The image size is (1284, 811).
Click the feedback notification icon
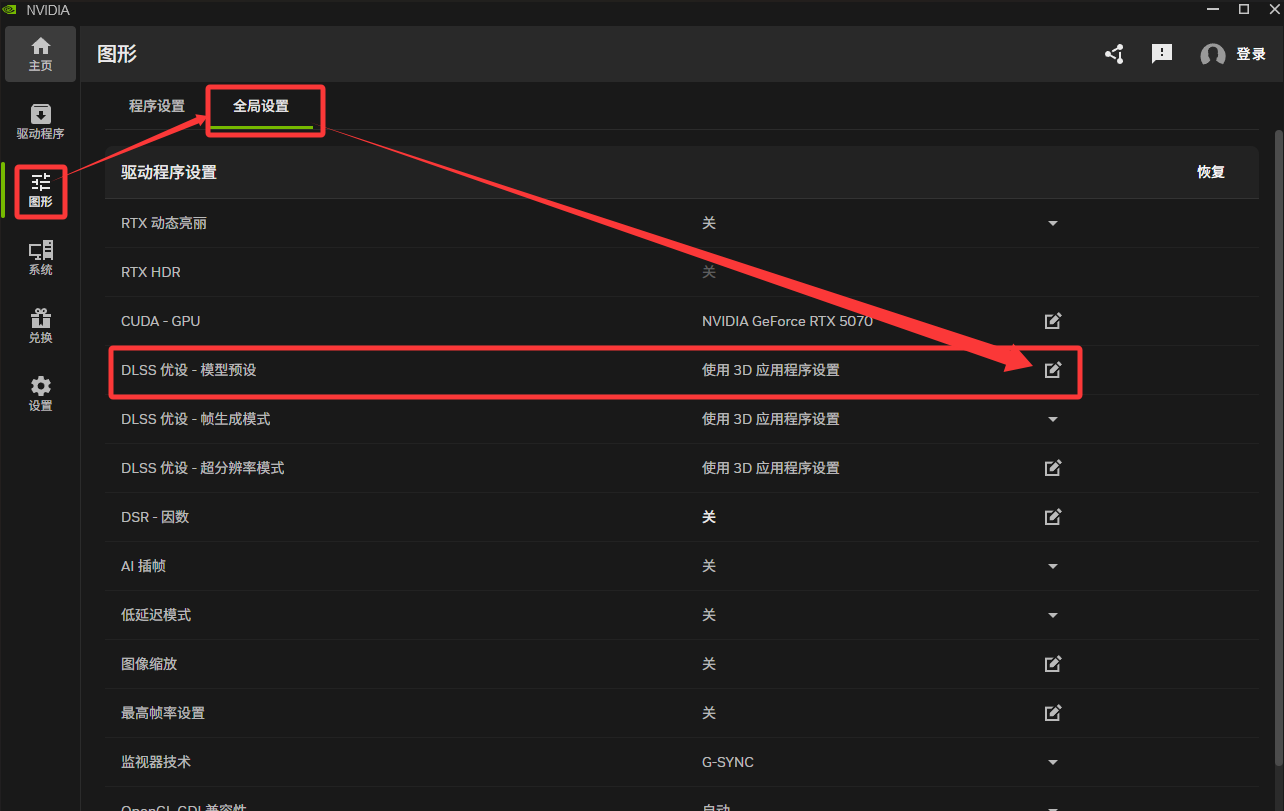tap(1161, 54)
